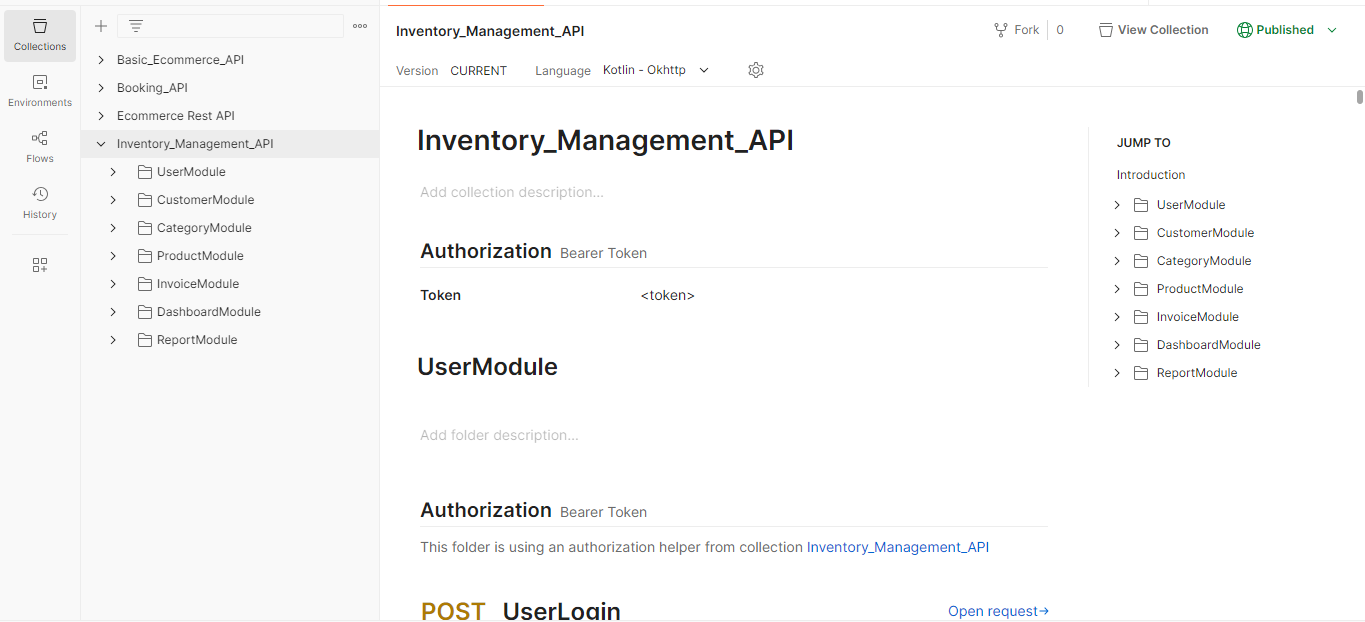
Task: Click the configure workspace sidebar grid icon
Action: pyautogui.click(x=40, y=265)
